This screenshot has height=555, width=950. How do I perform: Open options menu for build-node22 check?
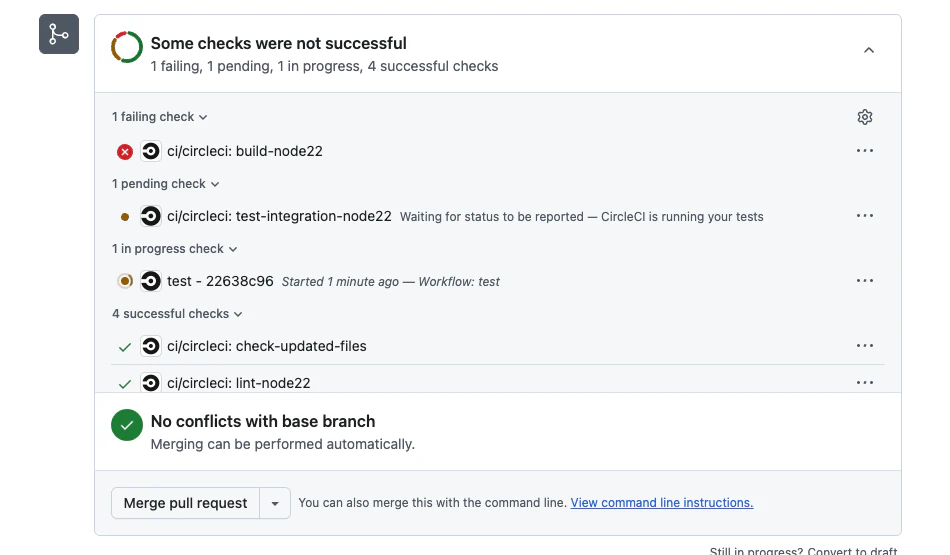(865, 151)
